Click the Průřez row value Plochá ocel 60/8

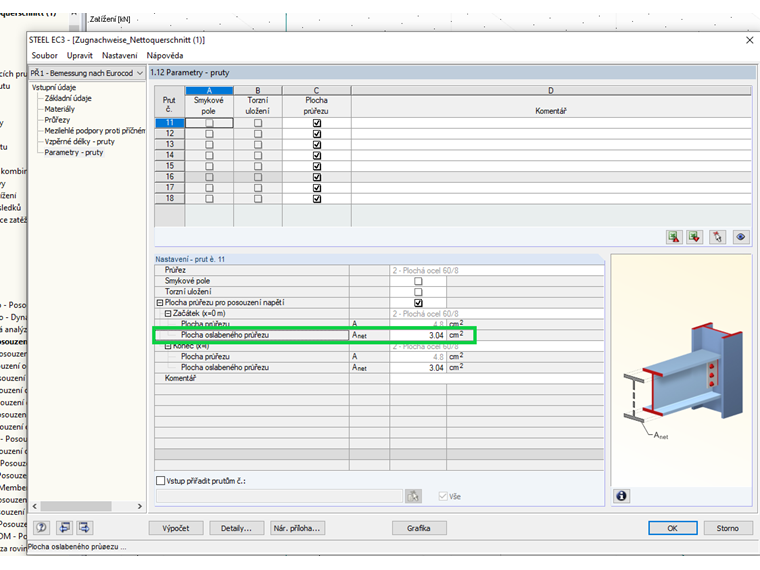[497, 270]
